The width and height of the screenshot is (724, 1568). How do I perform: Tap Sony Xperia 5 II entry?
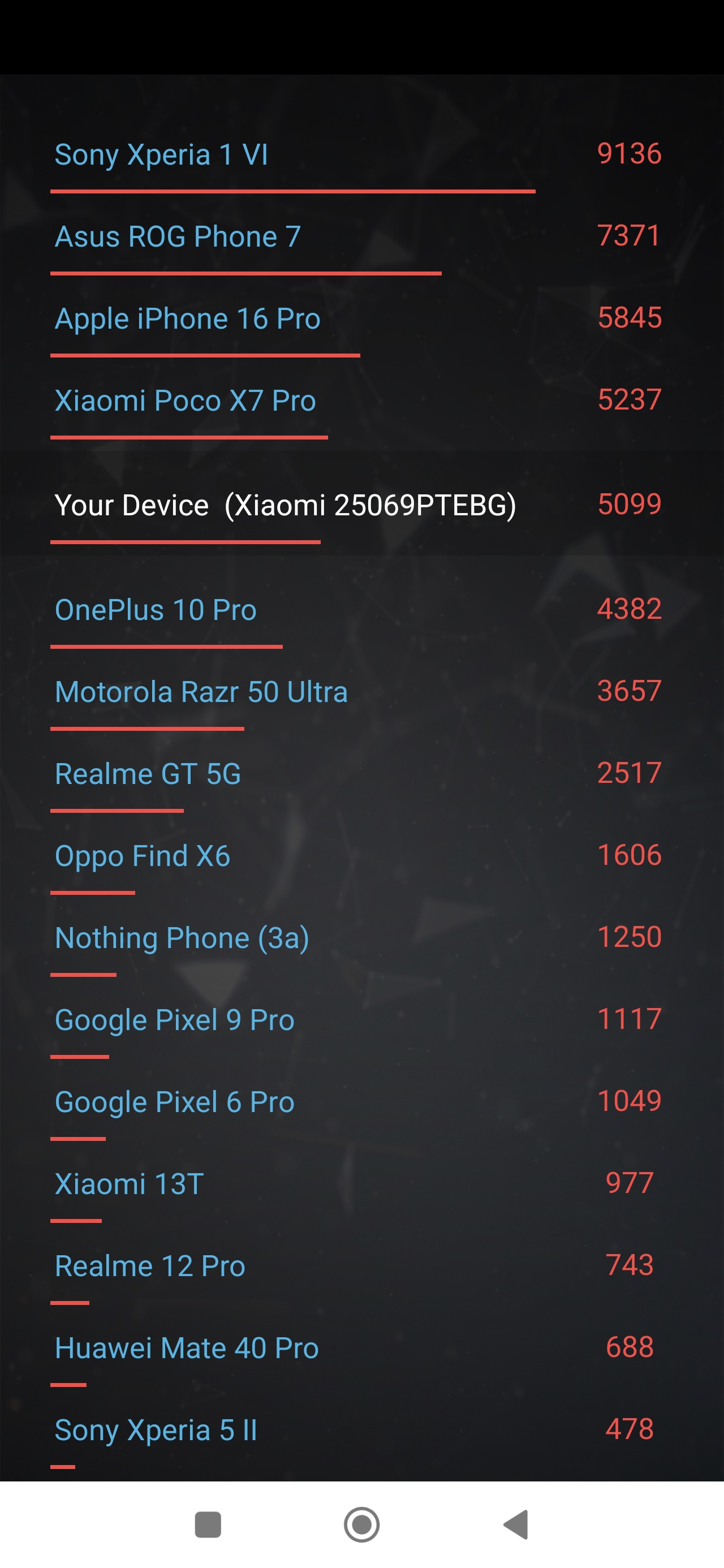coord(156,1431)
